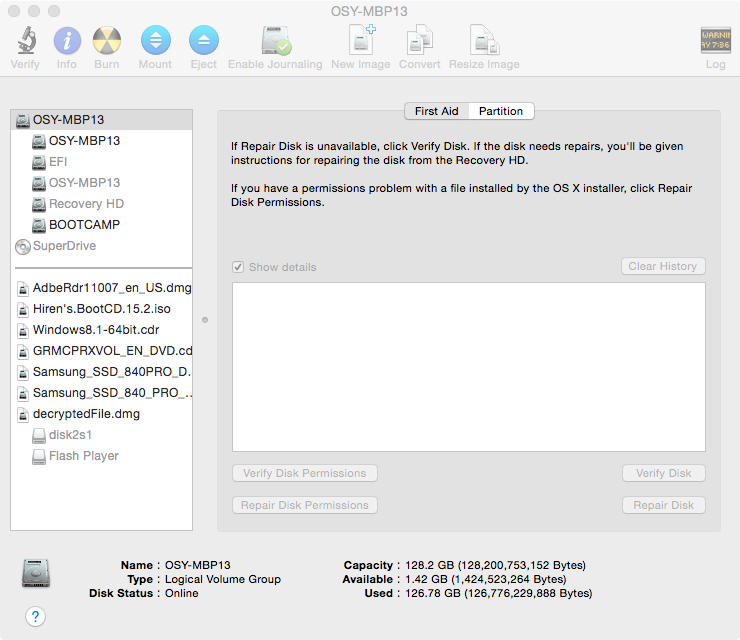Click the Burn disc toolbar icon

pos(107,41)
